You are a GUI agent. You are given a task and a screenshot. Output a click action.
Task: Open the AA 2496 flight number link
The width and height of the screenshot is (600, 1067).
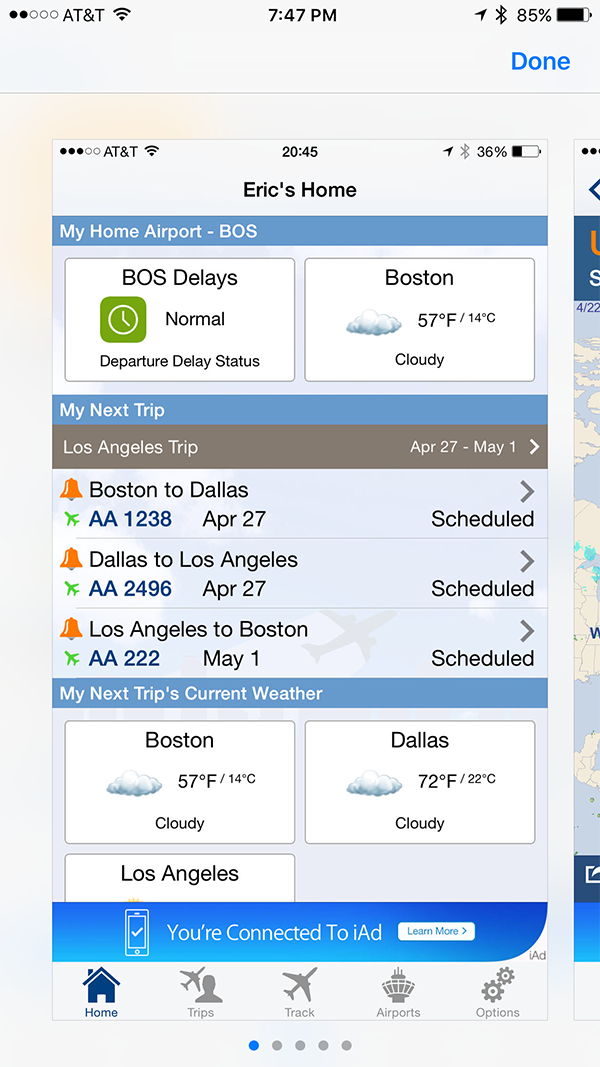coord(130,589)
